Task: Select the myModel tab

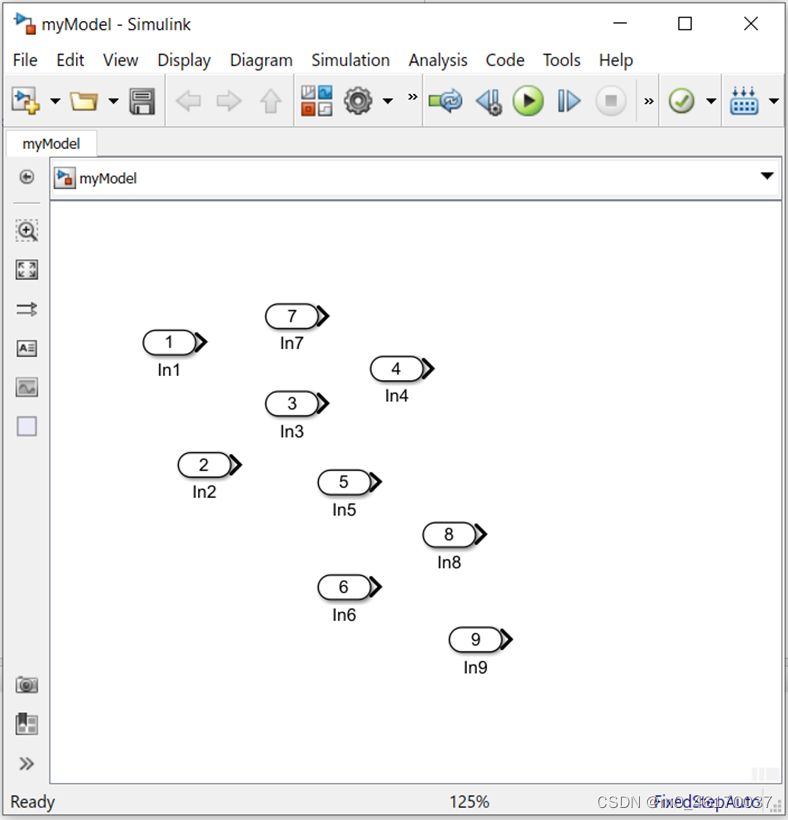Action: pyautogui.click(x=51, y=144)
